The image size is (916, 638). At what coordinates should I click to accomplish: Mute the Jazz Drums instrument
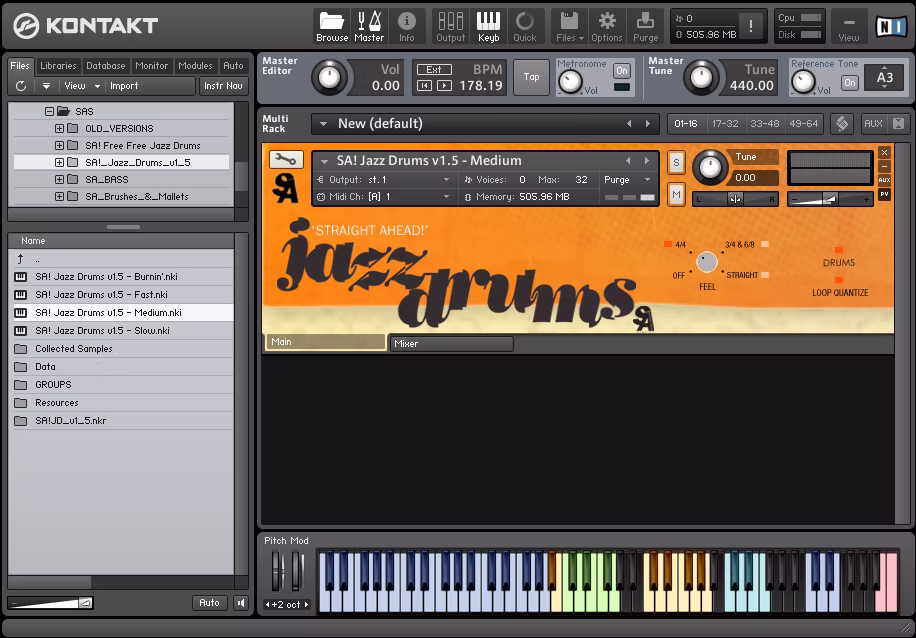coord(676,194)
